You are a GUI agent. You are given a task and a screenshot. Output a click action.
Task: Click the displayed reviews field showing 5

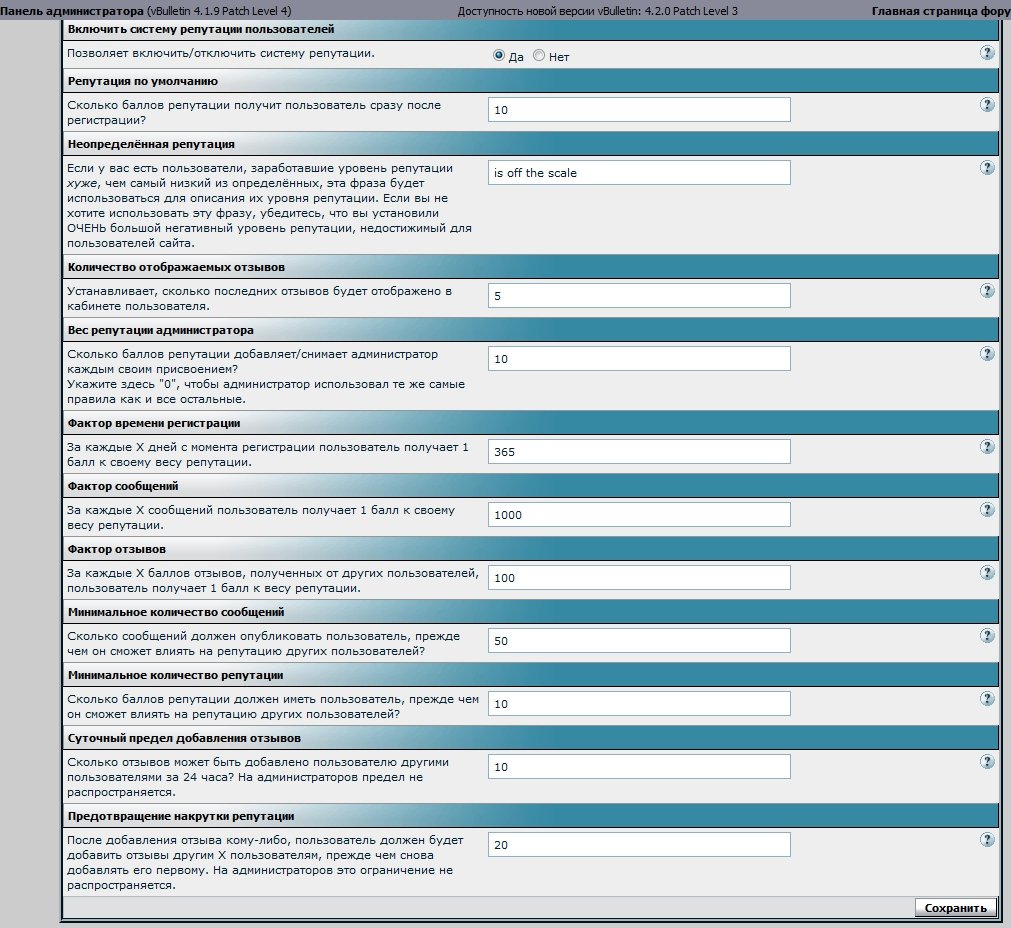tap(639, 296)
